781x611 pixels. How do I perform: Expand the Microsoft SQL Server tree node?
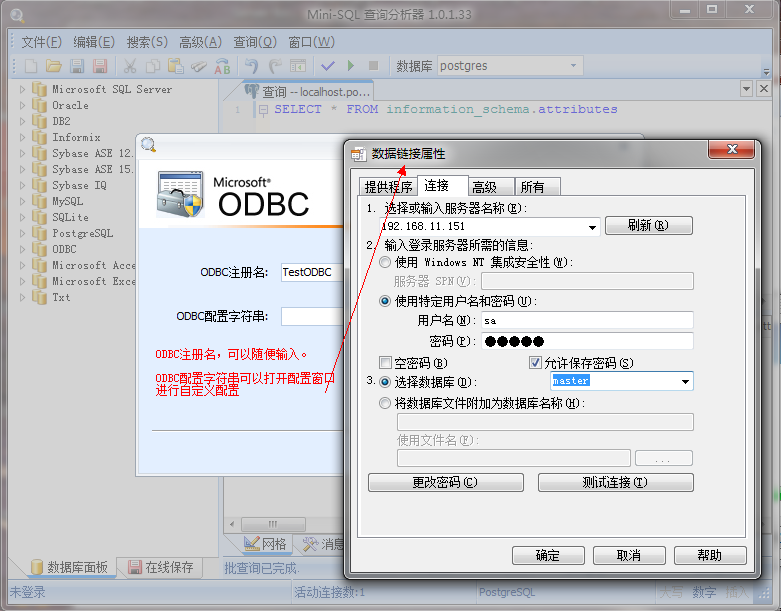coord(22,90)
